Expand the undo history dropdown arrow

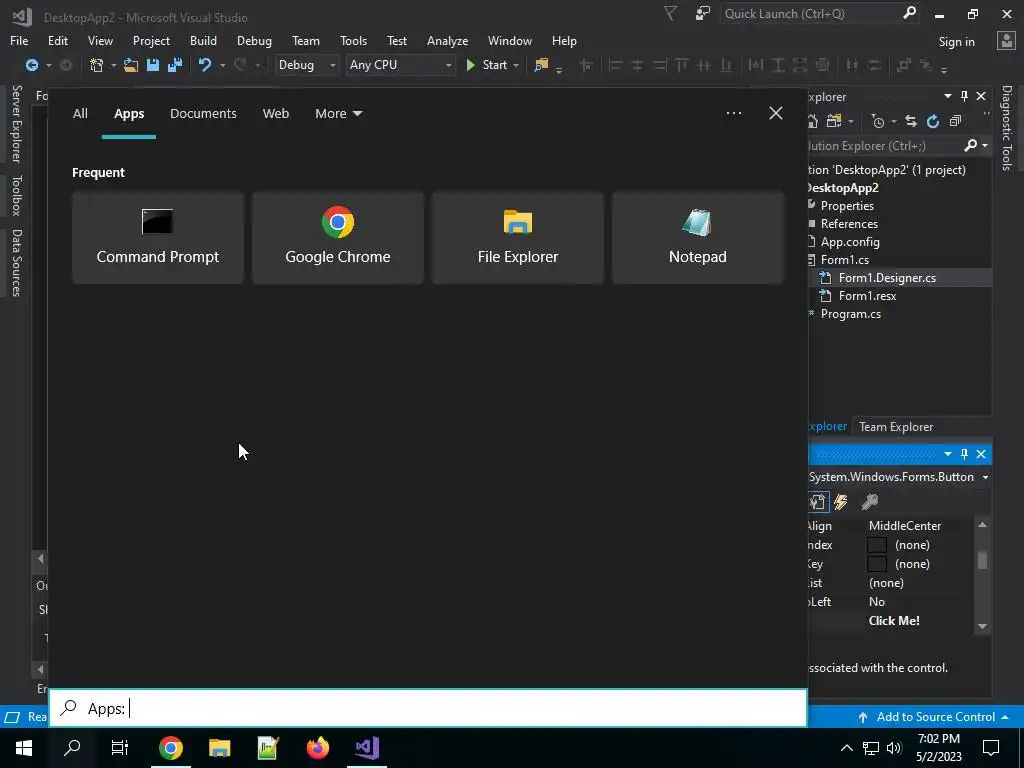223,65
